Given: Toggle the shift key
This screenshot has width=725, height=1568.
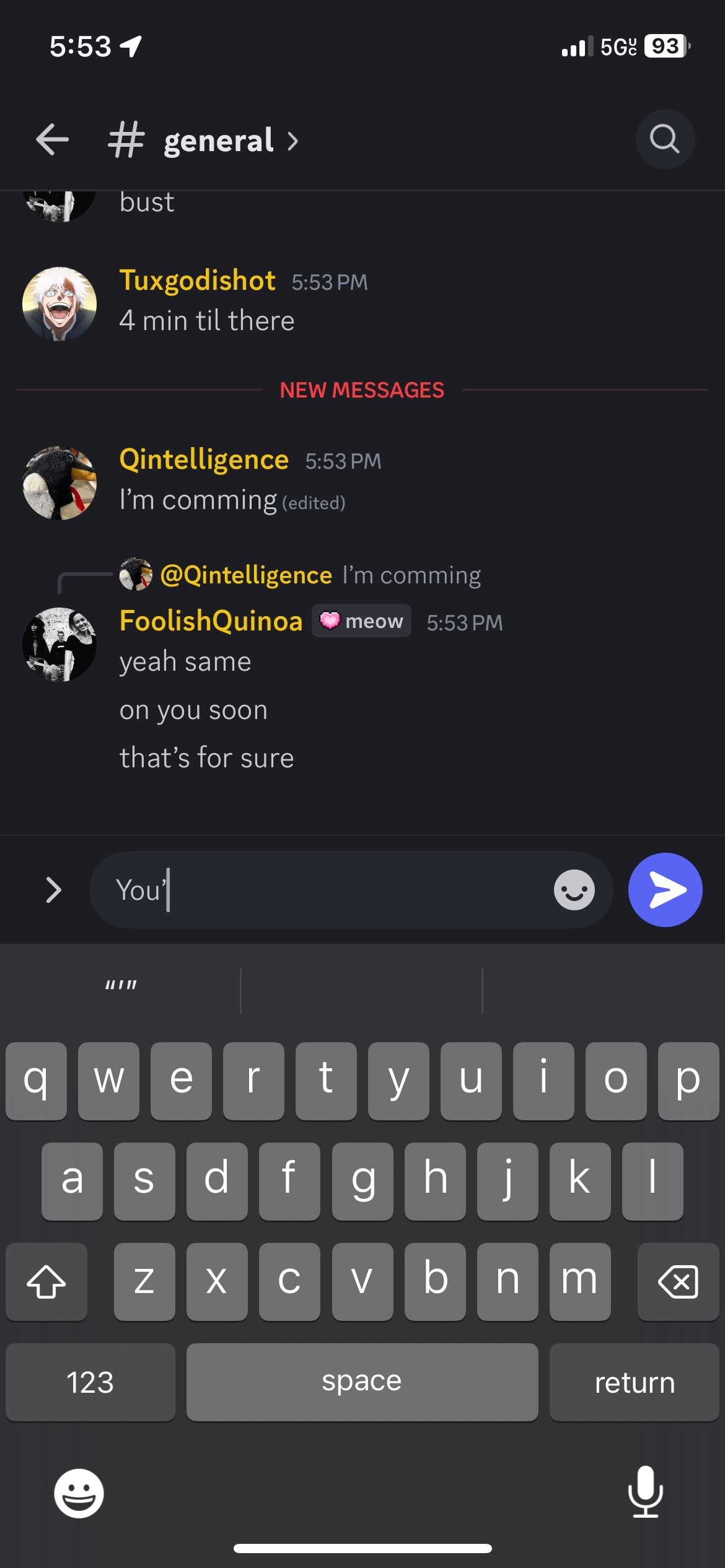Looking at the screenshot, I should tap(46, 1281).
